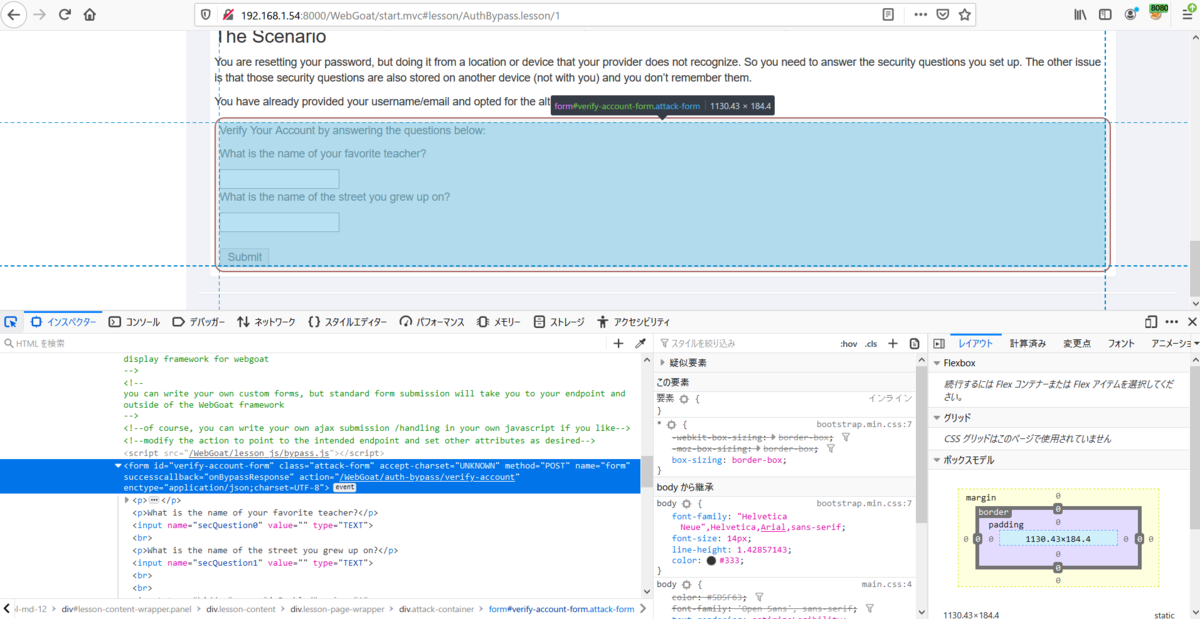Click the Submit button in the form
The width and height of the screenshot is (1200, 619).
pyautogui.click(x=244, y=257)
